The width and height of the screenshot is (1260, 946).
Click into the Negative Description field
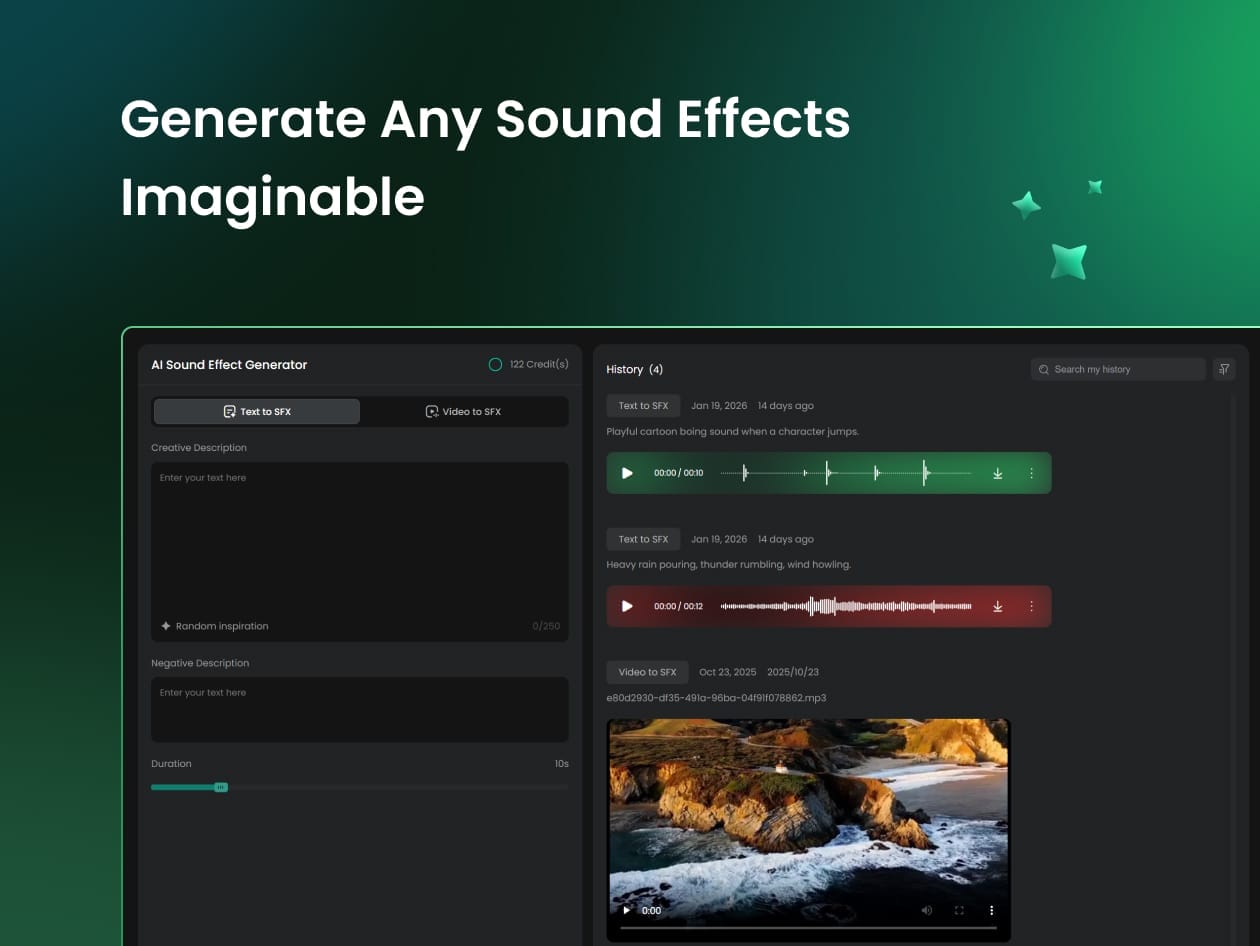click(x=360, y=710)
